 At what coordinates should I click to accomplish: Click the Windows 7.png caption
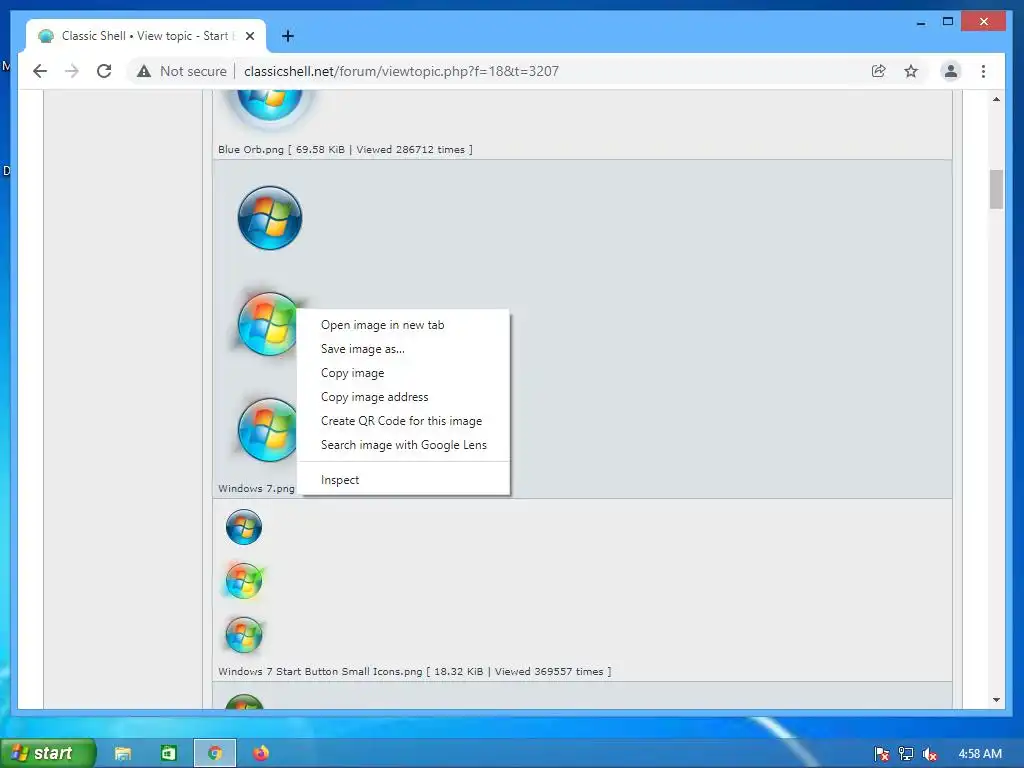coord(256,488)
